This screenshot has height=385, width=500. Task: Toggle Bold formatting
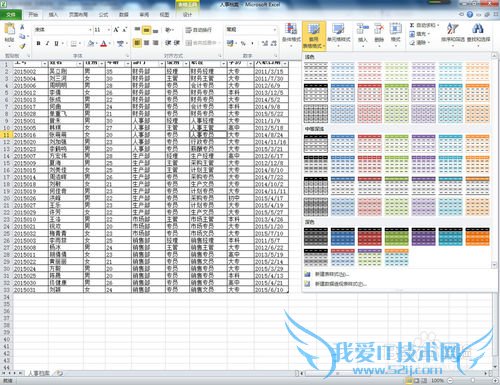39,43
